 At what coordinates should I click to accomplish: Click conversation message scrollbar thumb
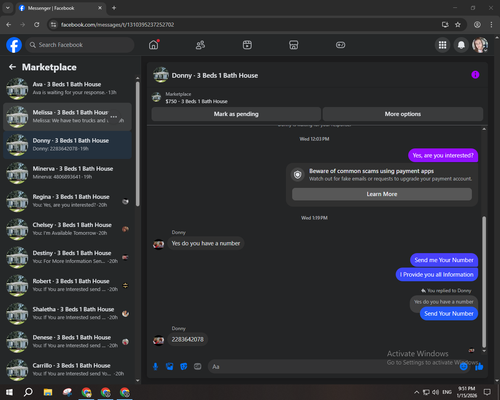coord(484,282)
